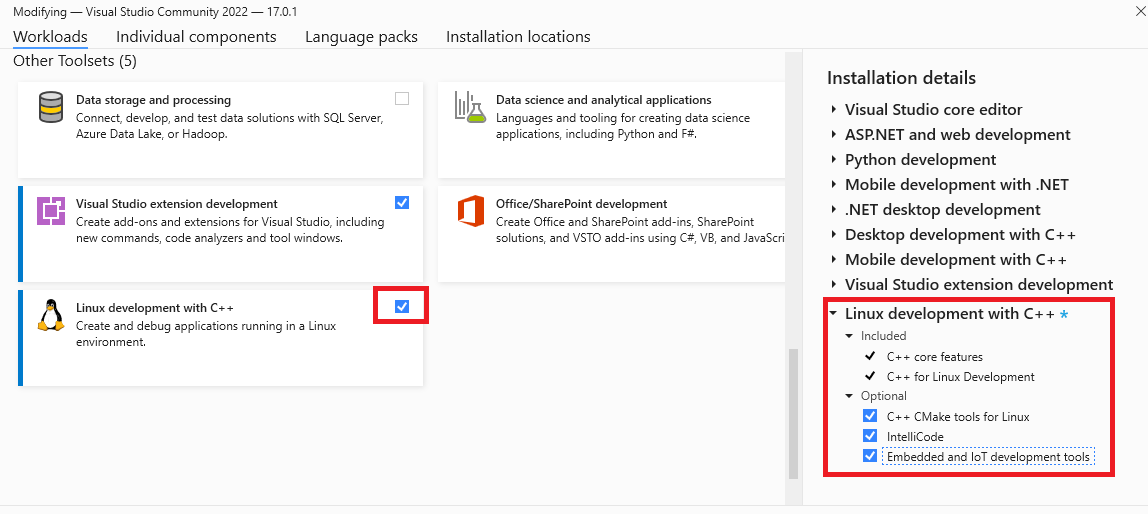Uncheck C++ CMake tools for Linux option
1148x514 pixels.
pyautogui.click(x=870, y=416)
